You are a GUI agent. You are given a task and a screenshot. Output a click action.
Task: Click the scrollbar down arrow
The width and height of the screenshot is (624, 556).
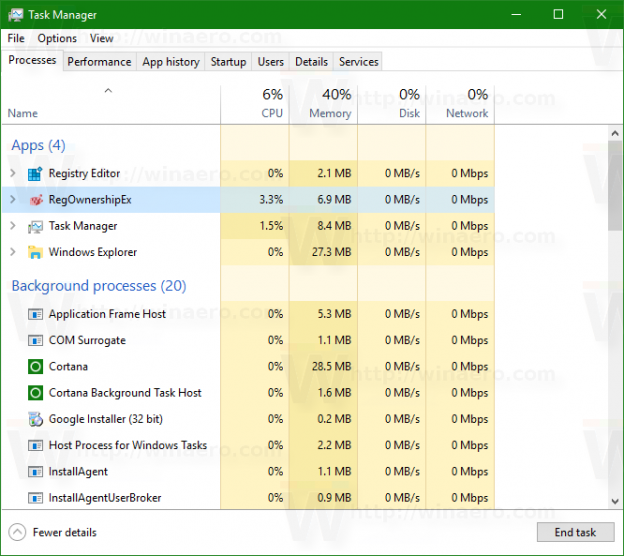pyautogui.click(x=615, y=501)
